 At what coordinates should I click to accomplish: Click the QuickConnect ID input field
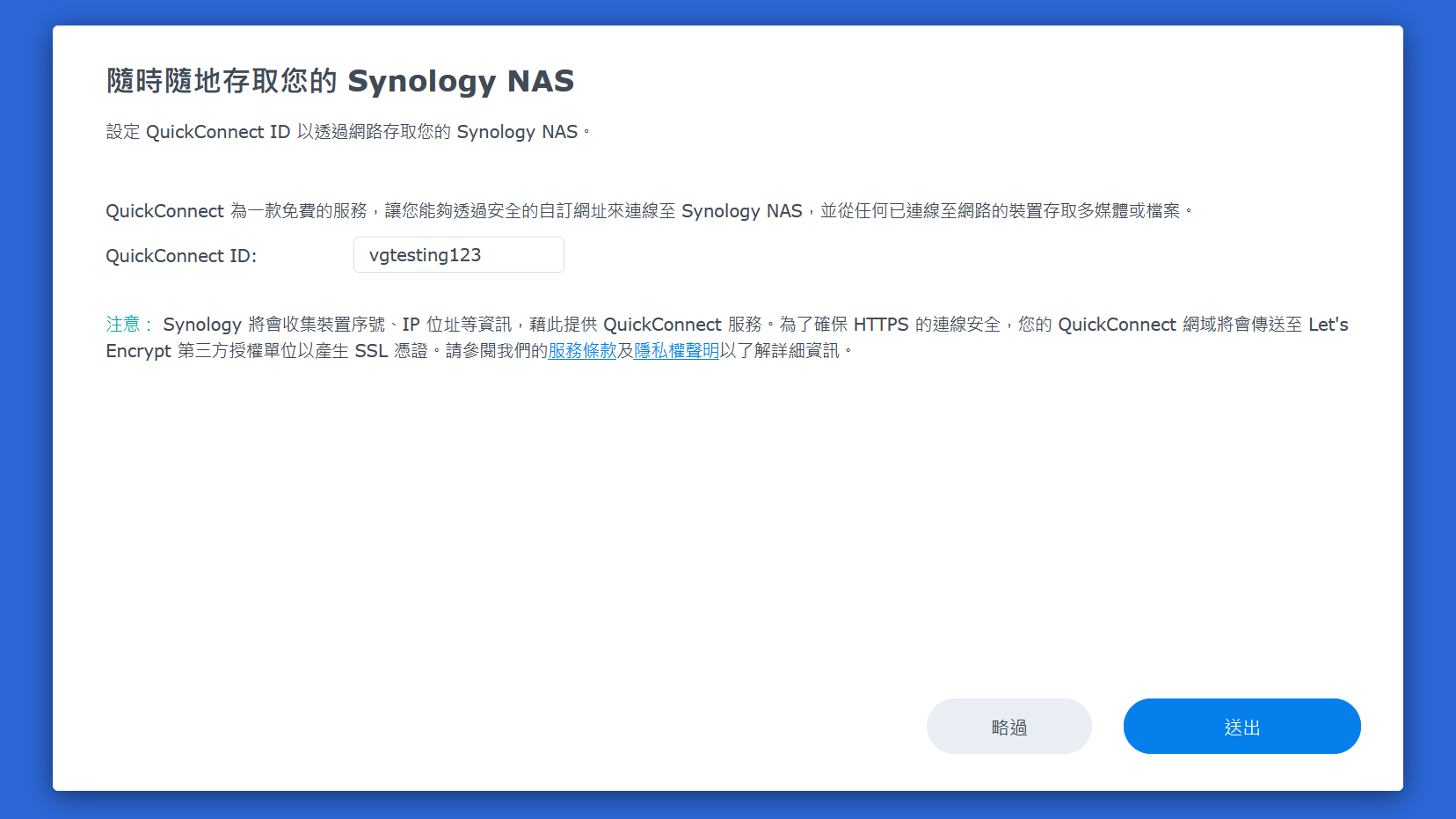click(458, 255)
